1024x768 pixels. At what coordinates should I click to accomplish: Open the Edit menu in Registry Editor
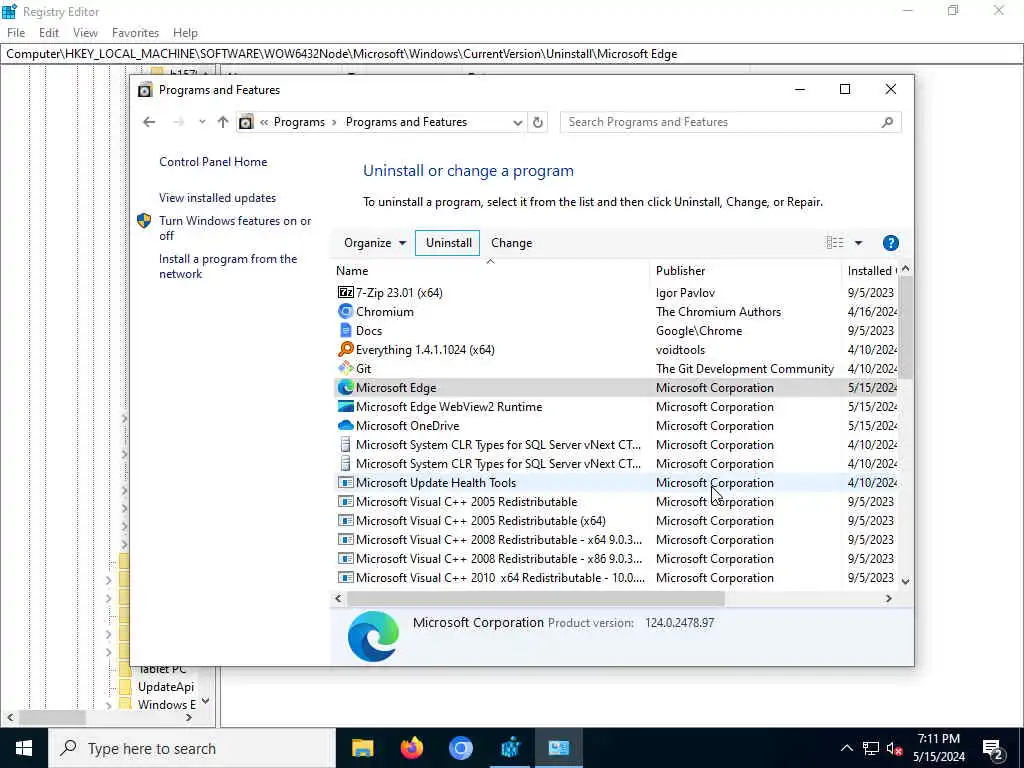coord(49,33)
